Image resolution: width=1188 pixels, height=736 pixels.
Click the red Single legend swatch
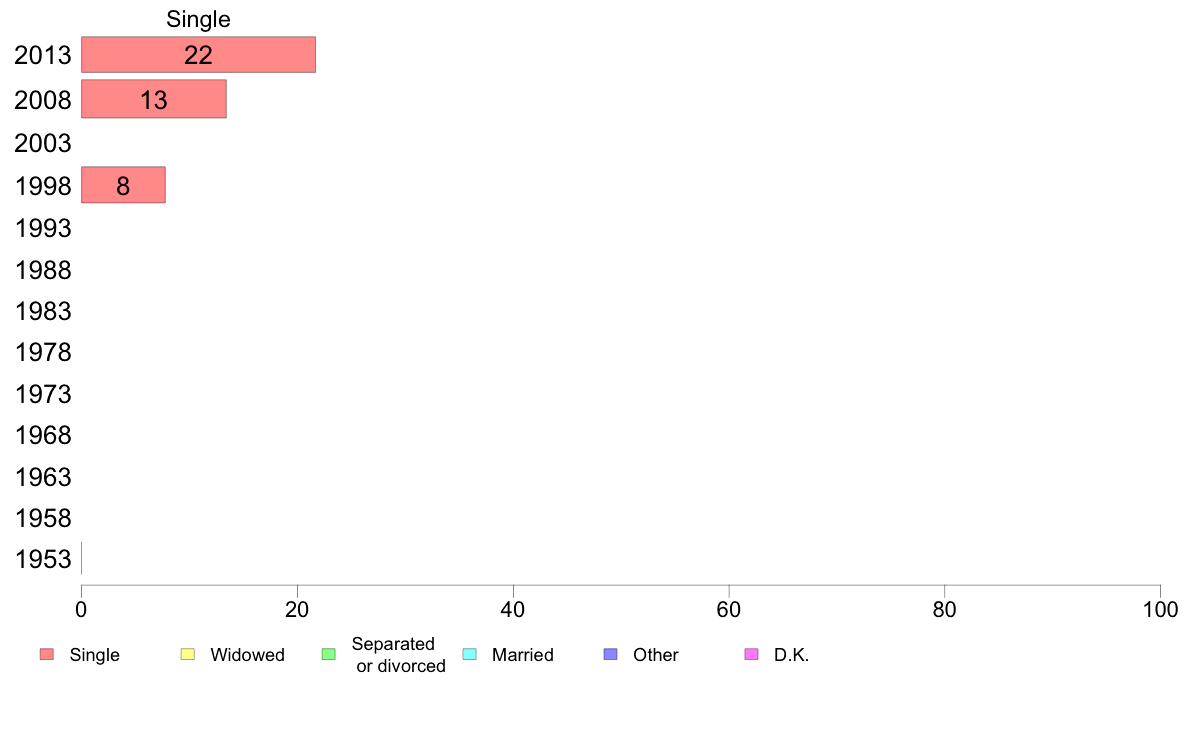click(x=47, y=654)
